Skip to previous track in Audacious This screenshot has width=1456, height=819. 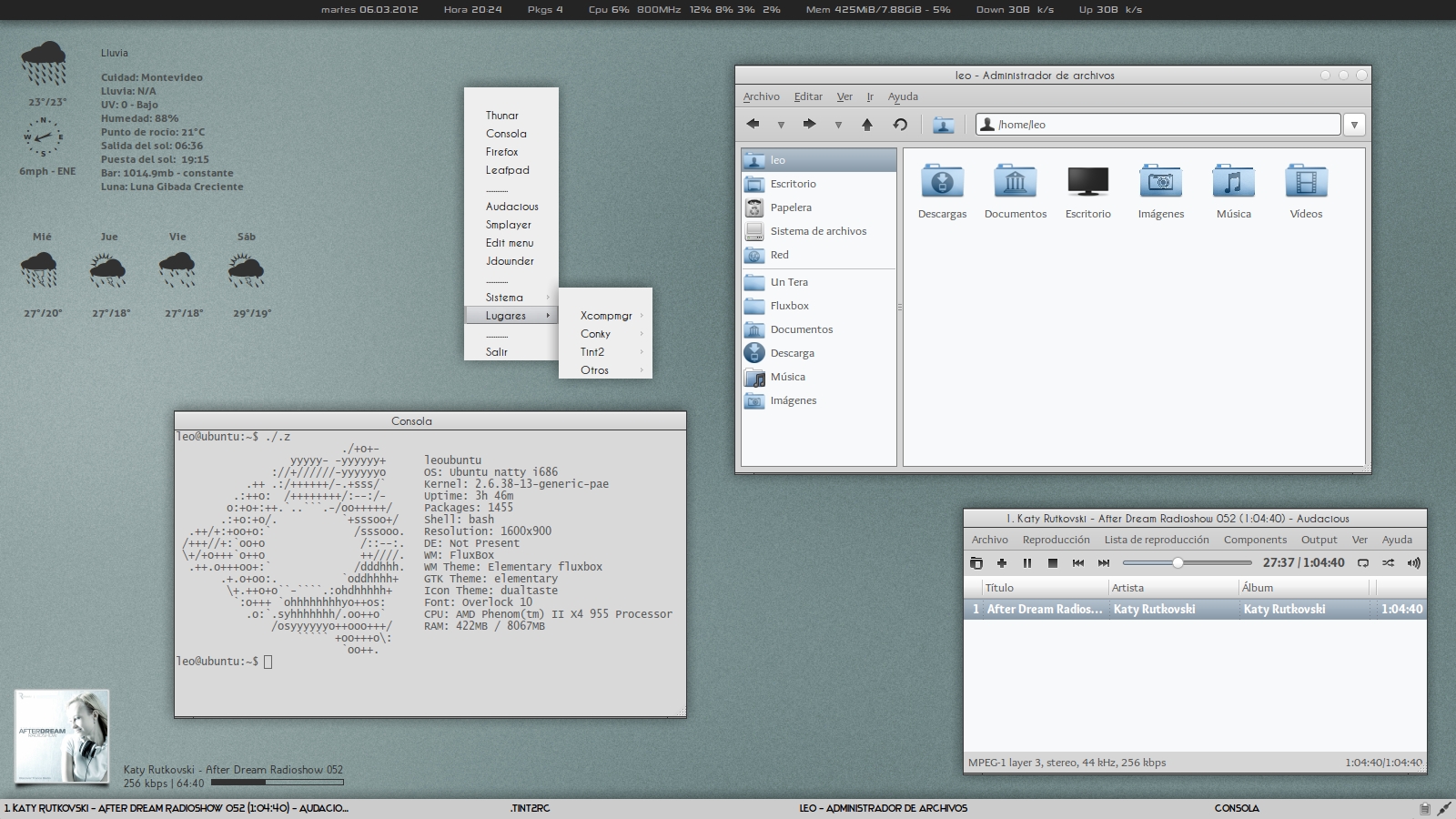pyautogui.click(x=1078, y=563)
